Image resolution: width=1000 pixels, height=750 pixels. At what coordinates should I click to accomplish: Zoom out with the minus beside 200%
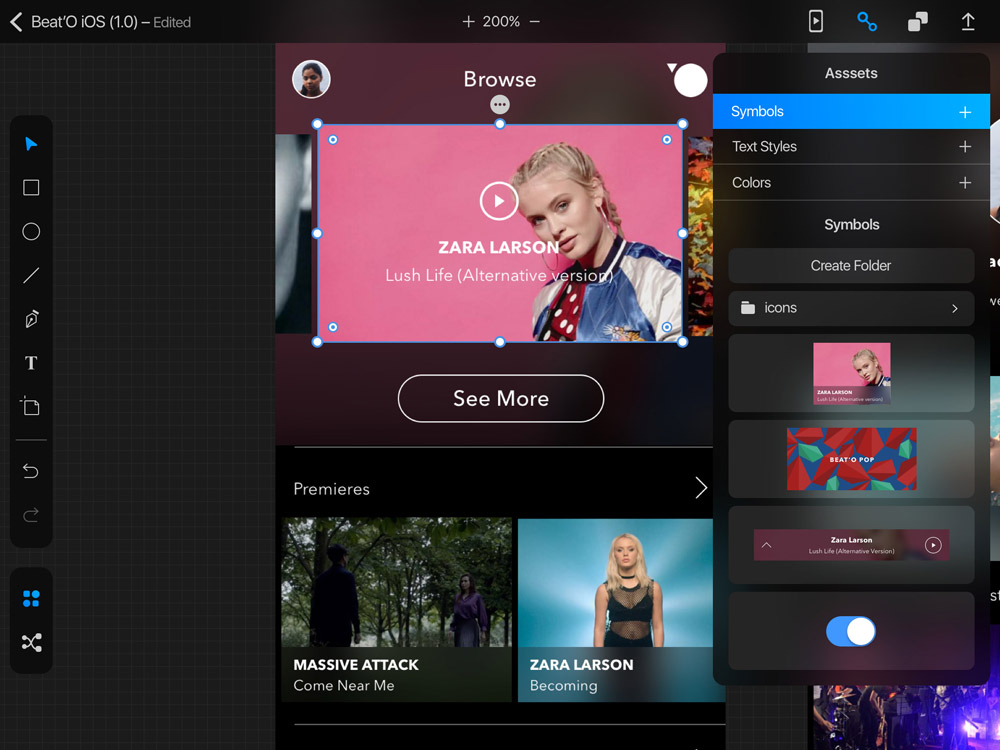534,22
